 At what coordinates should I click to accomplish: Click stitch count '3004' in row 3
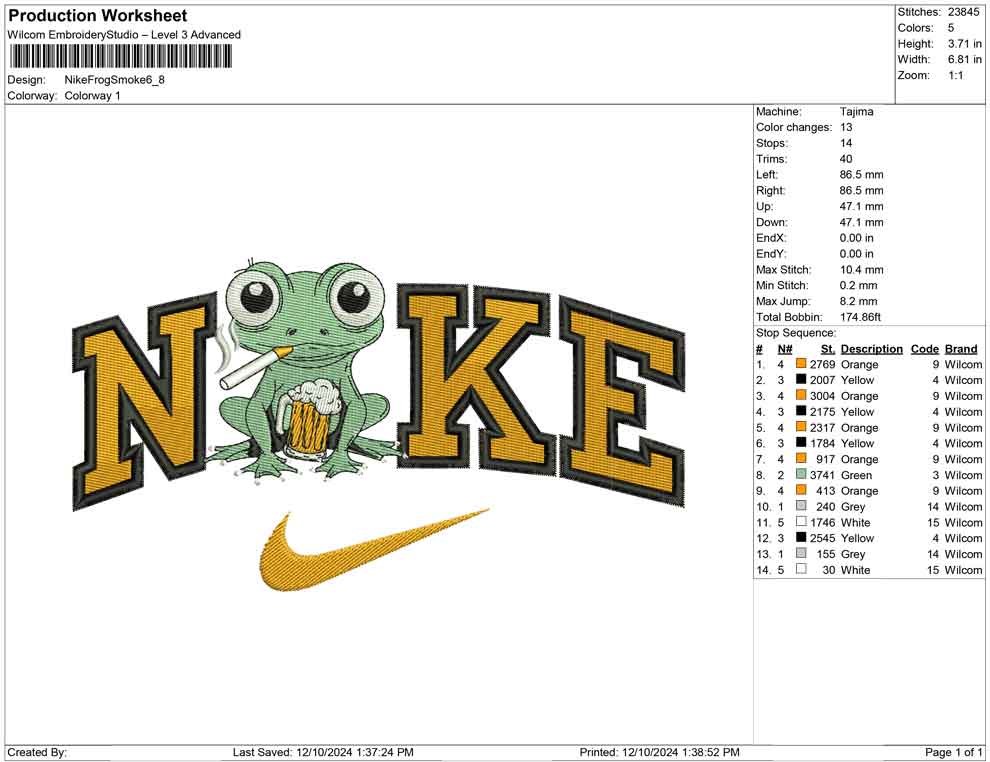tap(822, 396)
